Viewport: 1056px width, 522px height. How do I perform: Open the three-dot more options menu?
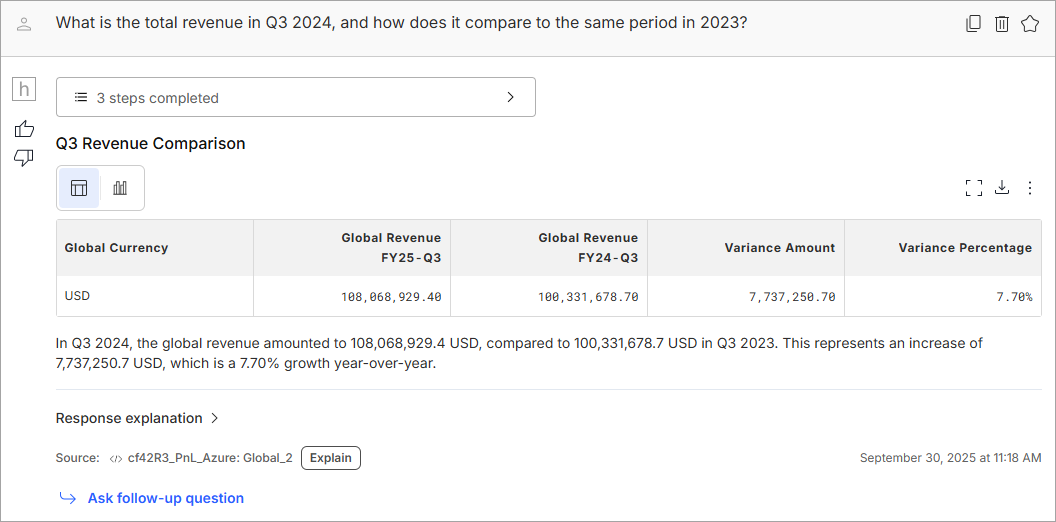click(x=1030, y=188)
